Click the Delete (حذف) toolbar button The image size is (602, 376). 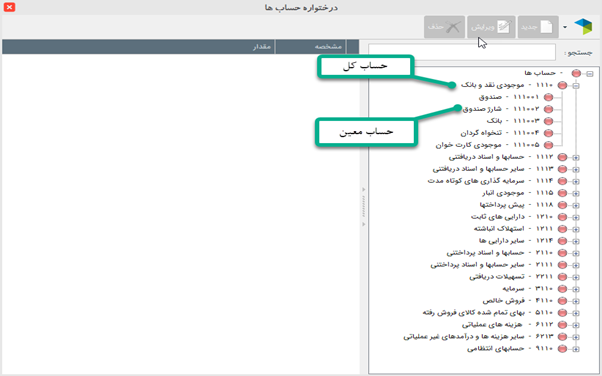click(444, 27)
